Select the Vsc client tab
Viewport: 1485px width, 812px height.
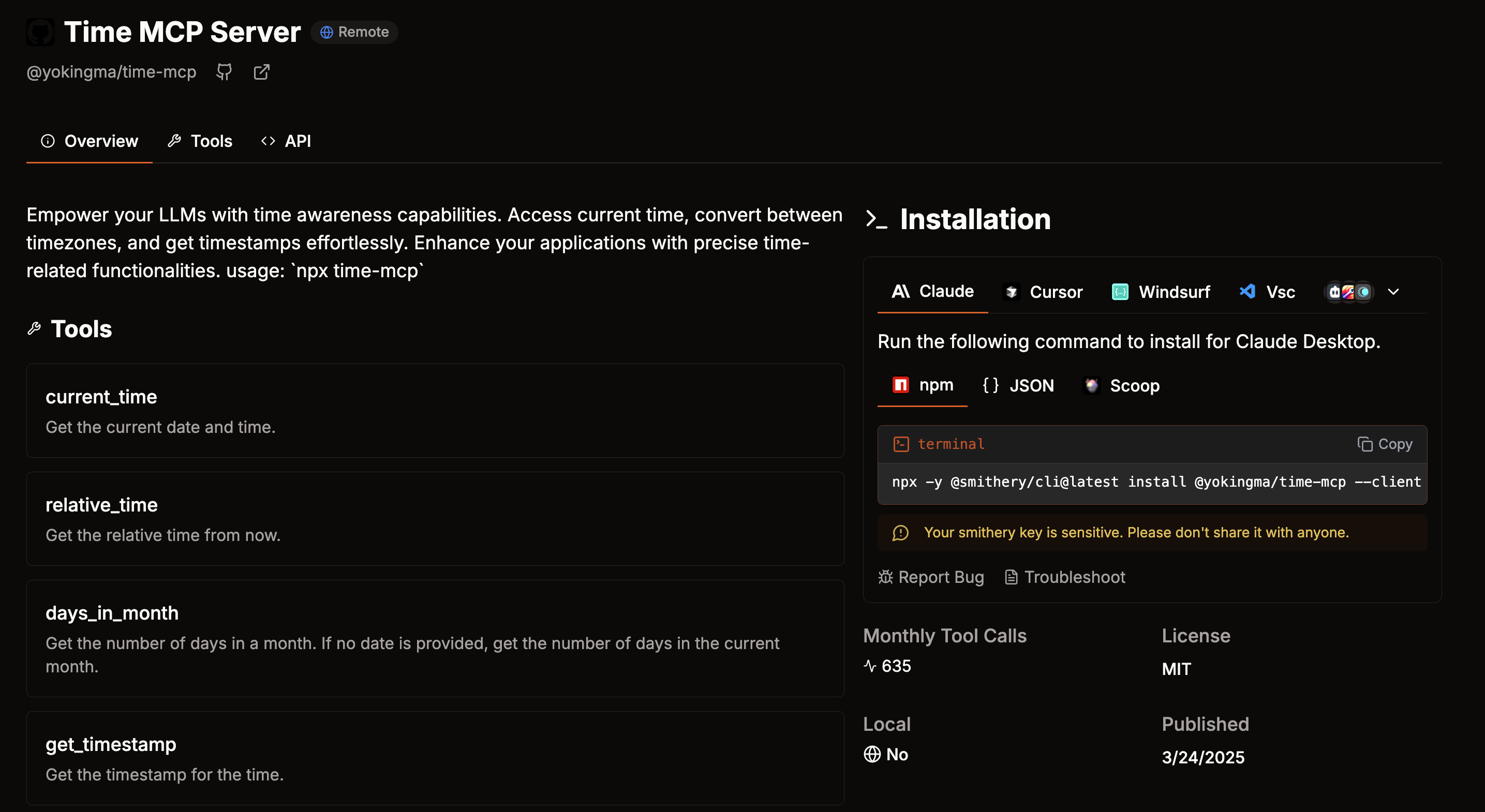click(x=1268, y=292)
